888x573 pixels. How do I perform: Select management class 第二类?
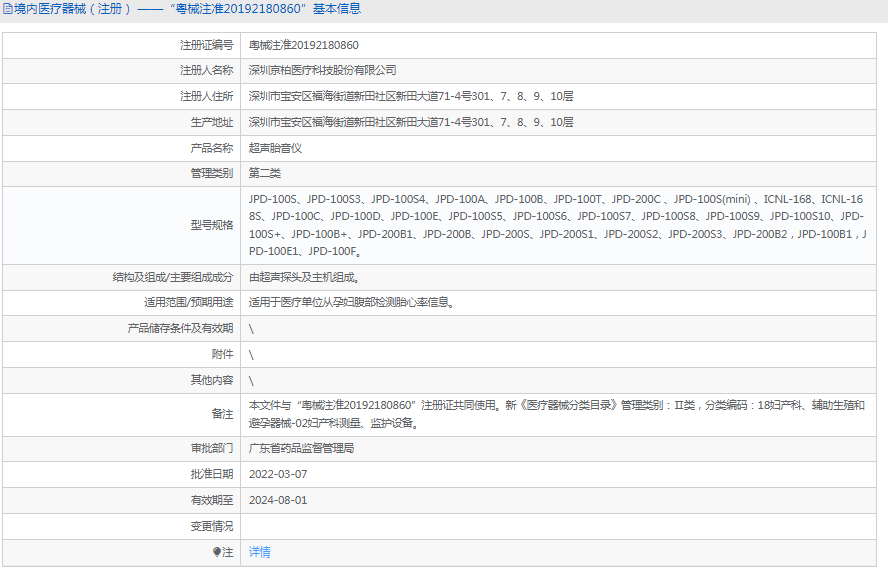click(264, 173)
